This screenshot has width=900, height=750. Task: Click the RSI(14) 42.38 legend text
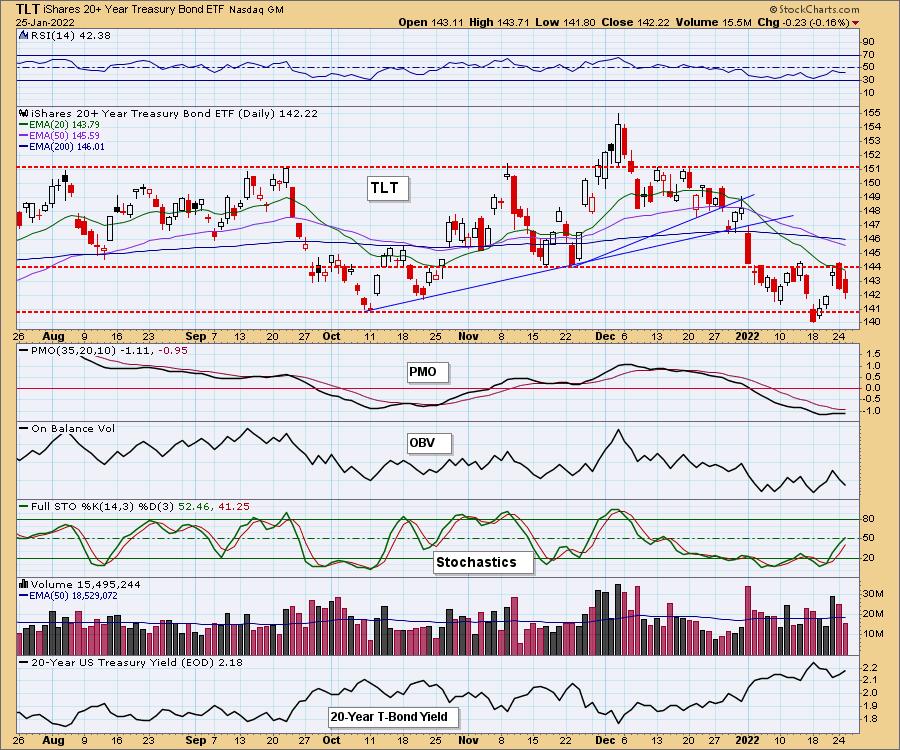[71, 35]
